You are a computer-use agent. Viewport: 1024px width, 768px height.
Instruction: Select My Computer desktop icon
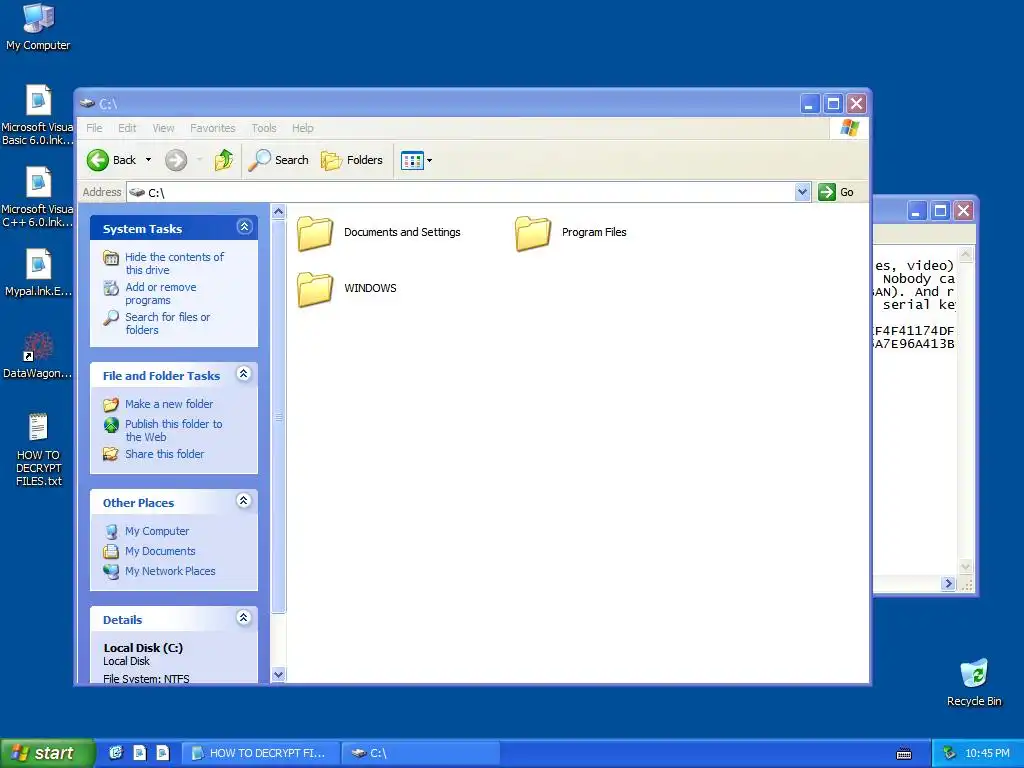point(38,27)
